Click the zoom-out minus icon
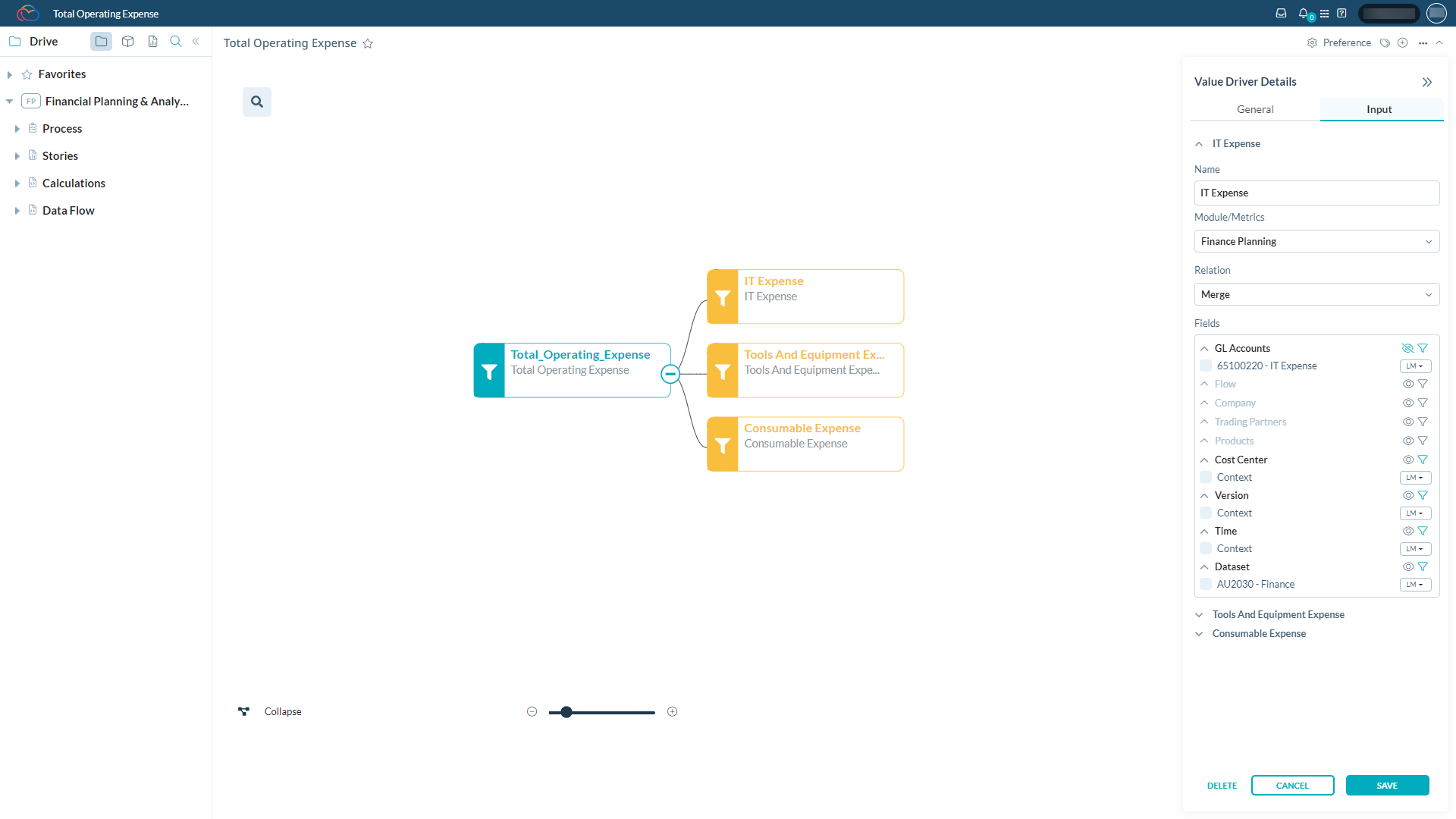Image resolution: width=1456 pixels, height=819 pixels. (x=532, y=711)
